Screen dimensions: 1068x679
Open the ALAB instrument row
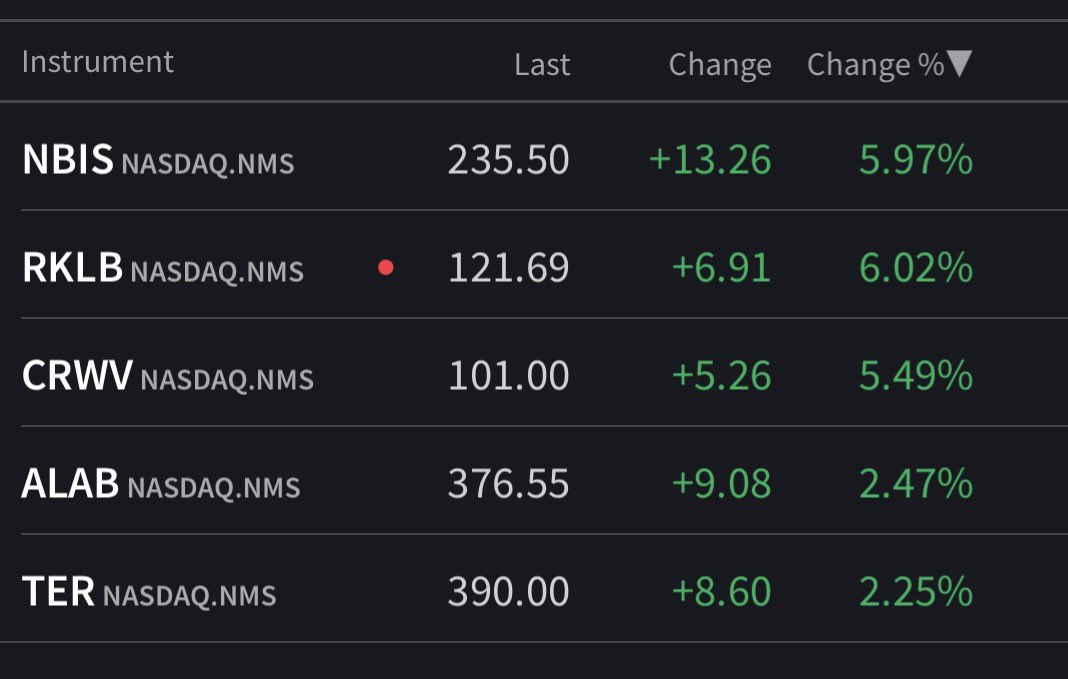tap(534, 481)
